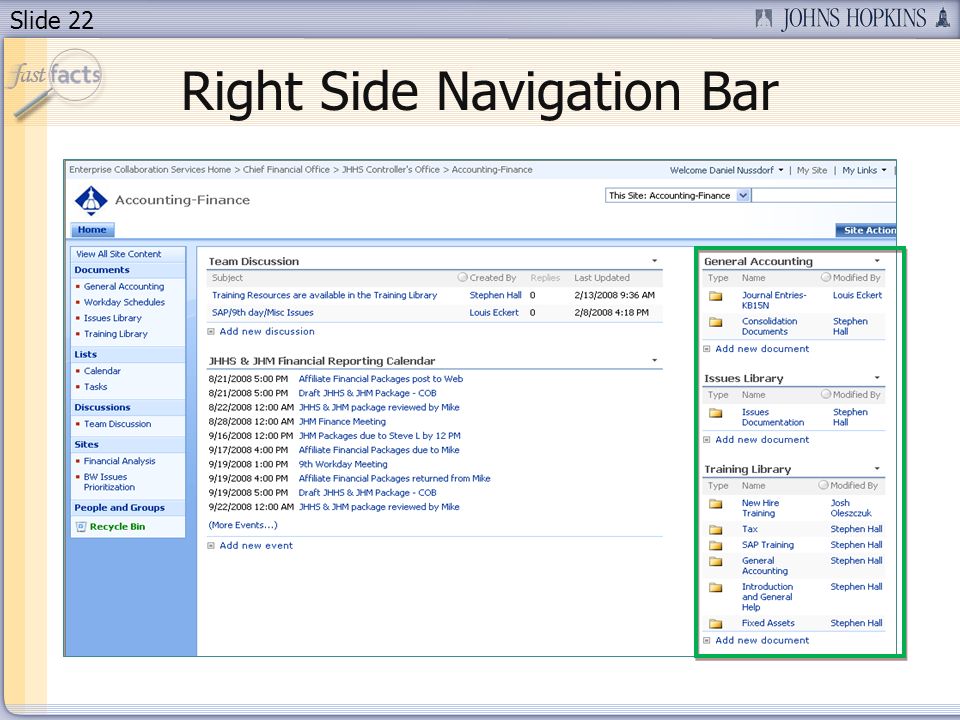Open the Consolidation Documents folder icon
Screen dimensions: 960x720
[x=716, y=322]
